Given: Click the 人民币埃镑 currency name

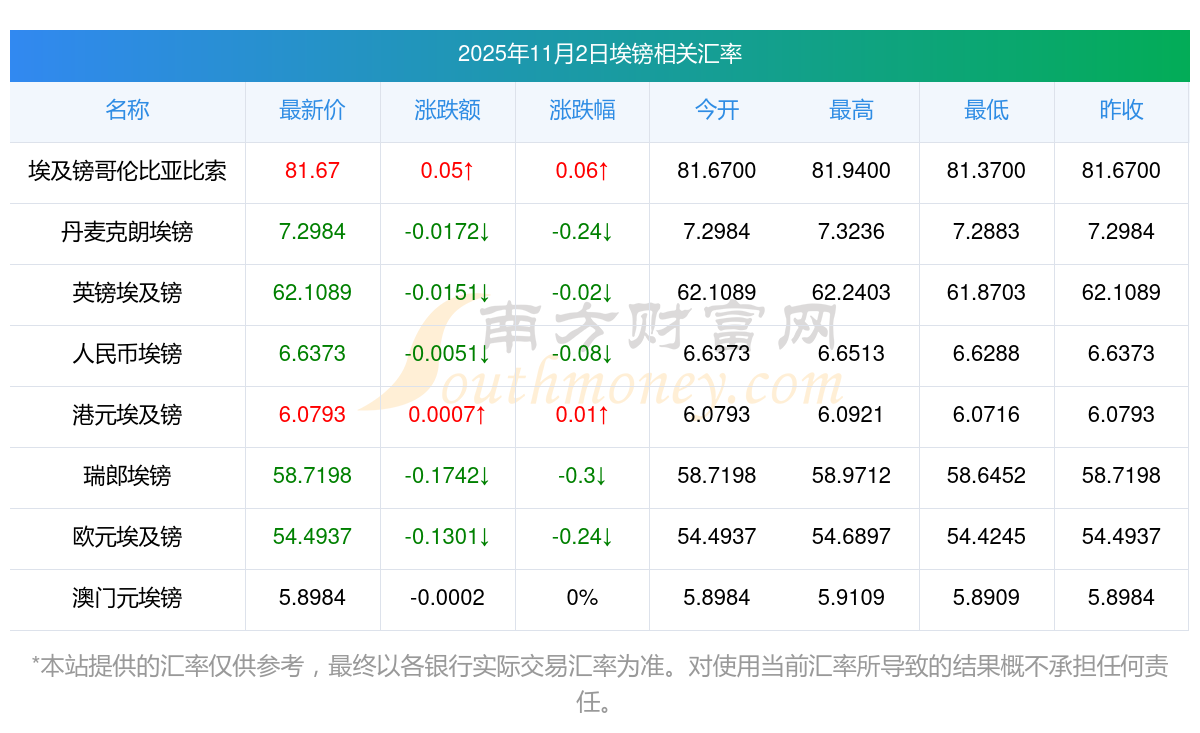Looking at the screenshot, I should (x=127, y=354).
